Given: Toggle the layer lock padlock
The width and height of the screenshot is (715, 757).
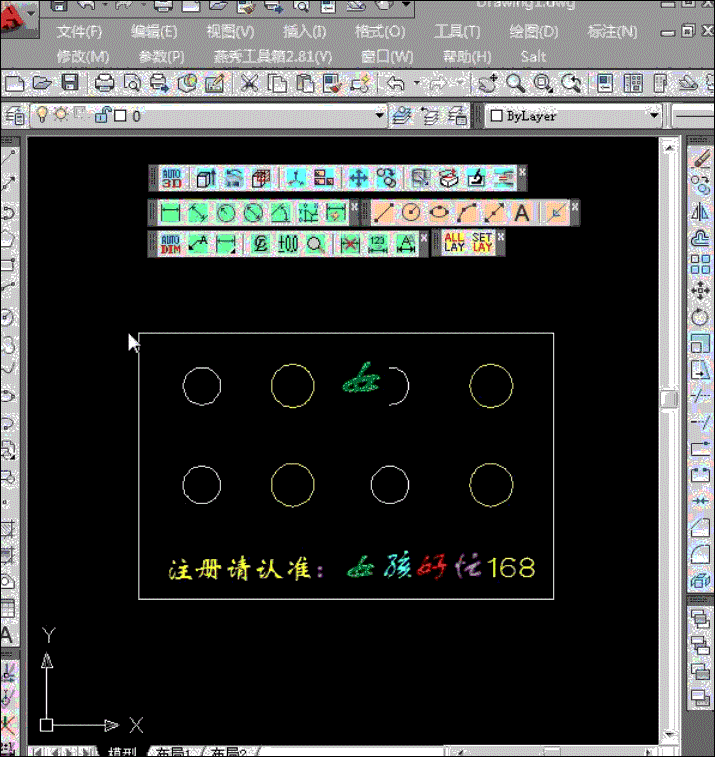Looking at the screenshot, I should click(x=101, y=115).
